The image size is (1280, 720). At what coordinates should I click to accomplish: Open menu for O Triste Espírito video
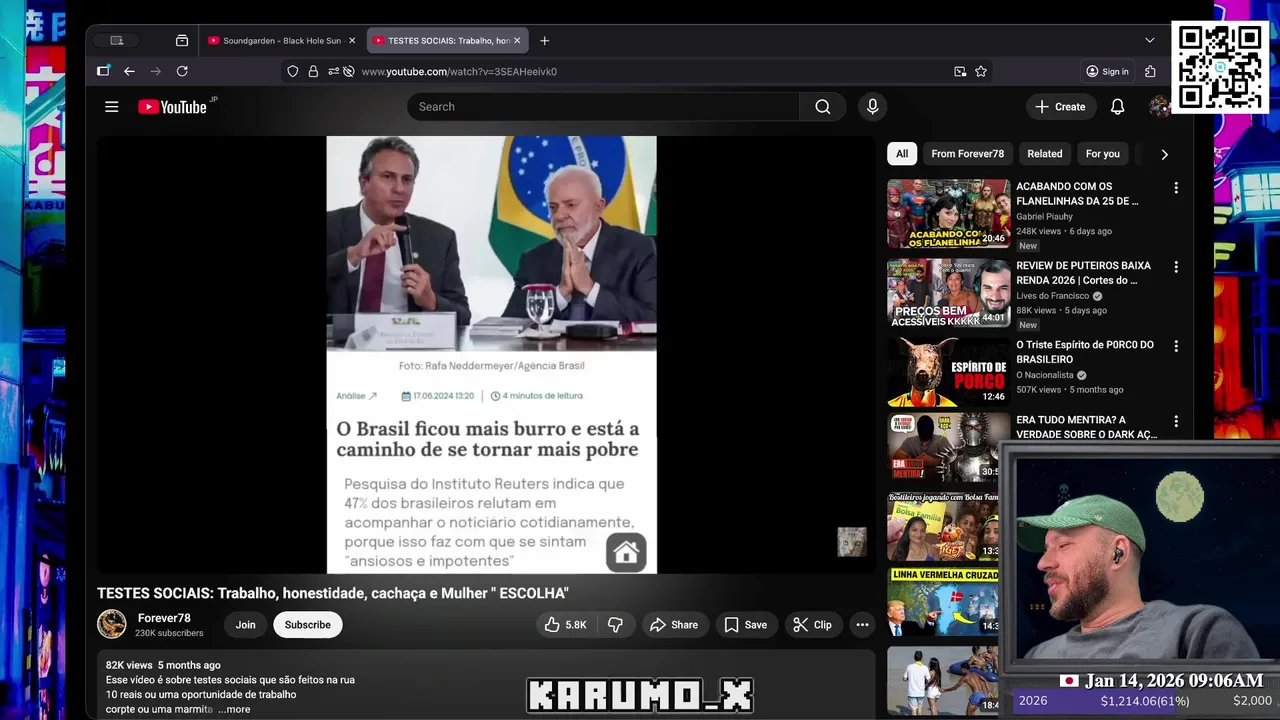(x=1176, y=346)
